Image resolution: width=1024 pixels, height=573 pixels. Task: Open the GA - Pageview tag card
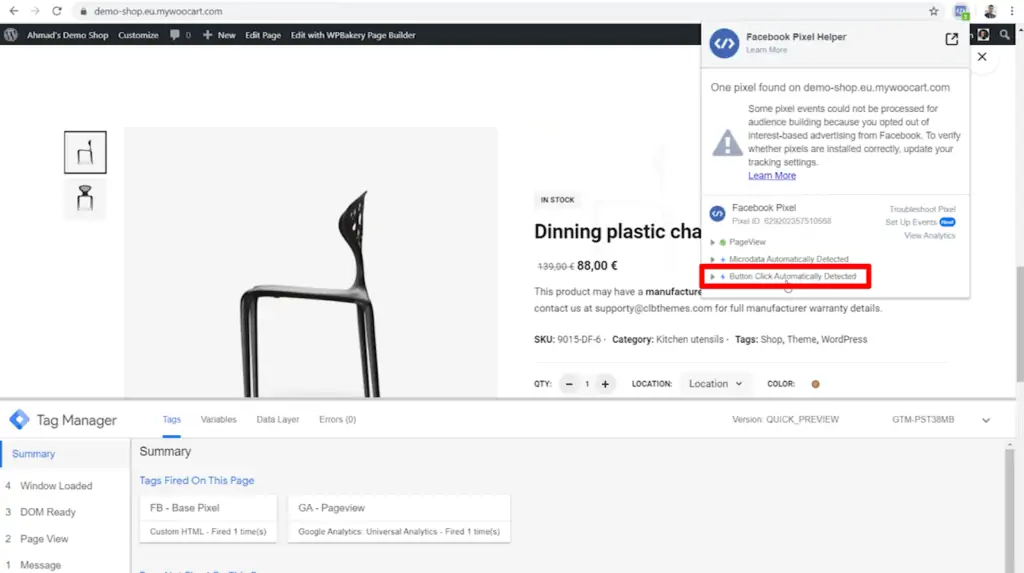[398, 519]
